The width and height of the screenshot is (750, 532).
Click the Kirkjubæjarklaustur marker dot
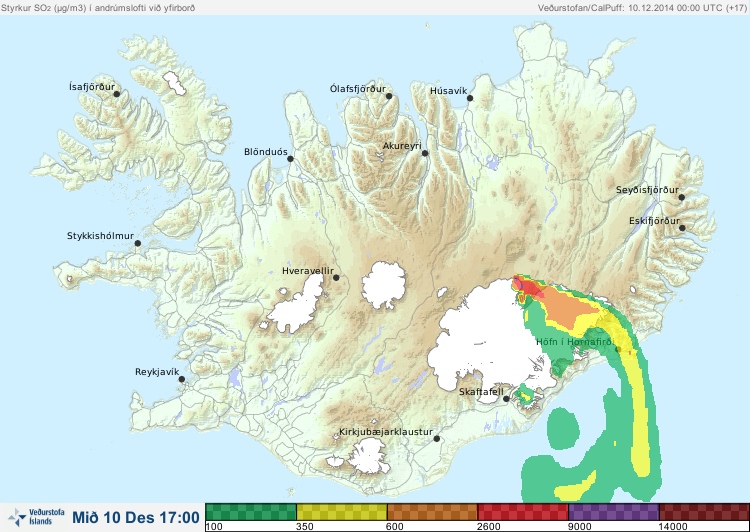tap(436, 438)
